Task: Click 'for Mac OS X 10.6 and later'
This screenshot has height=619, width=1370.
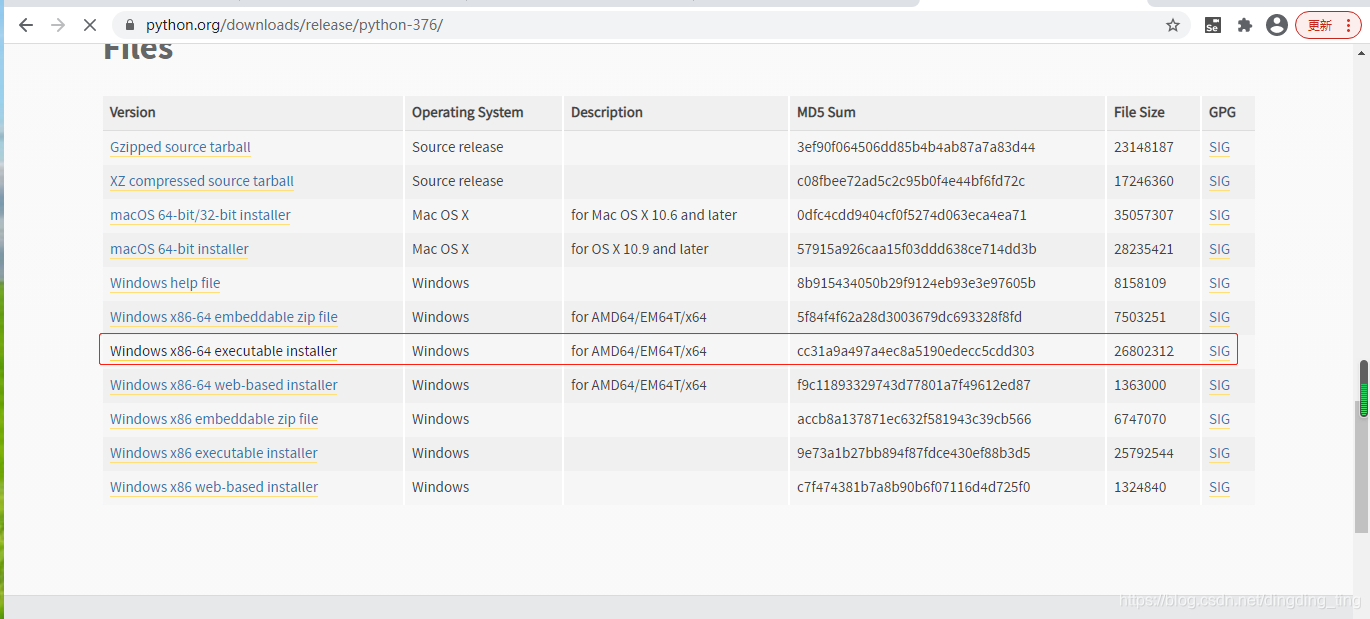Action: point(654,215)
